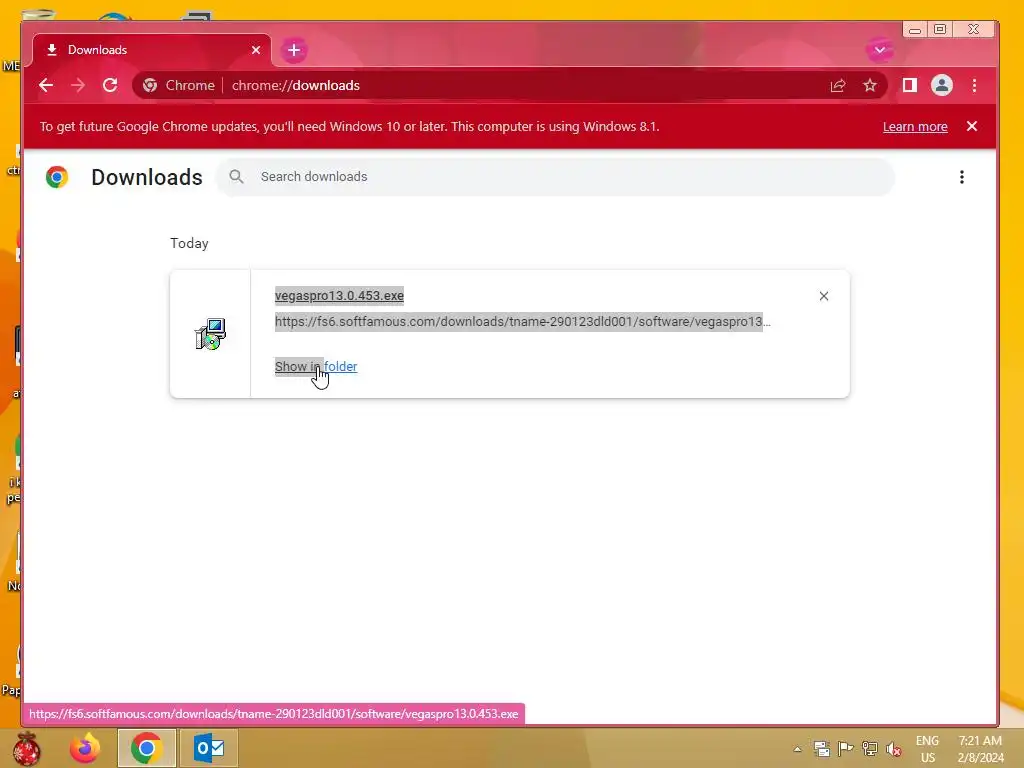
Task: Click the forward navigation arrow
Action: click(x=78, y=86)
